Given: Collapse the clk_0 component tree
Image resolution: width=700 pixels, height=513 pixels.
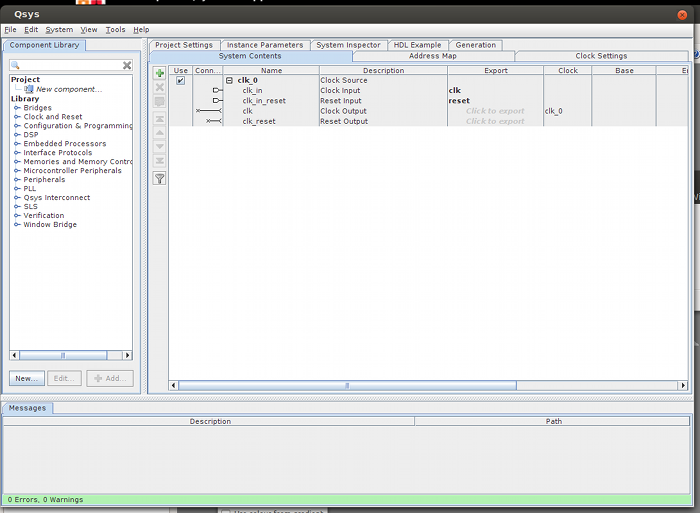Looking at the screenshot, I should [x=229, y=81].
